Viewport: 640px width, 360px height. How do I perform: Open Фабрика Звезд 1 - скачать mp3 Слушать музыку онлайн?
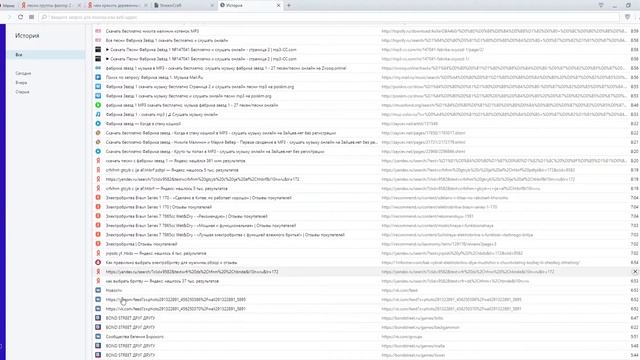point(162,114)
